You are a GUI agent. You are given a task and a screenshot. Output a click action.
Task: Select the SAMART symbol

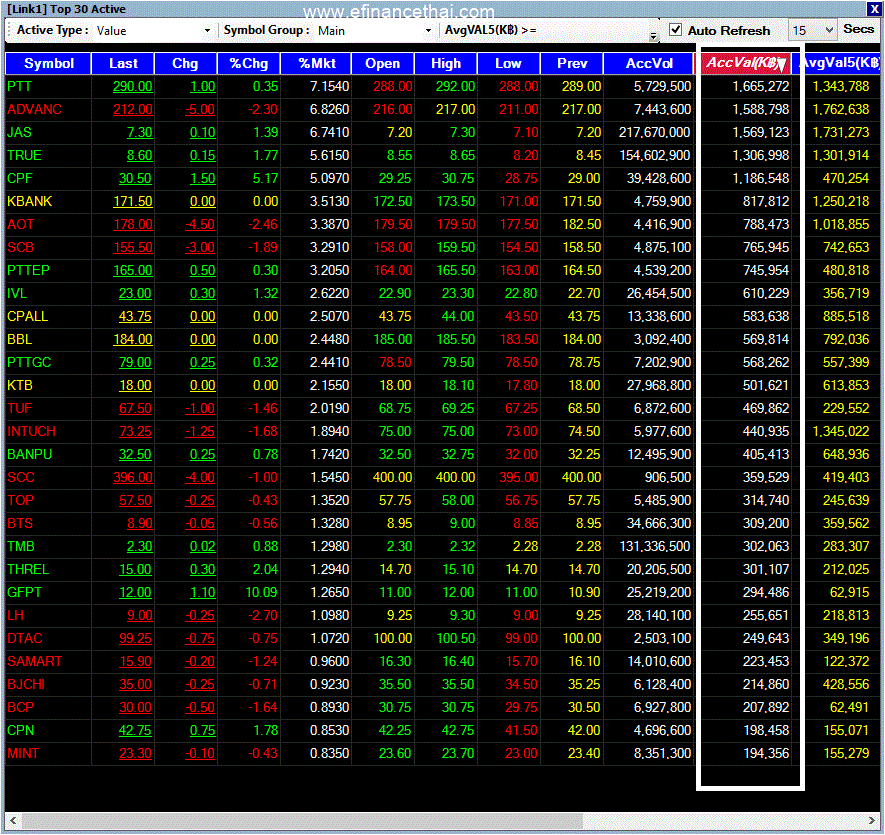click(x=34, y=662)
